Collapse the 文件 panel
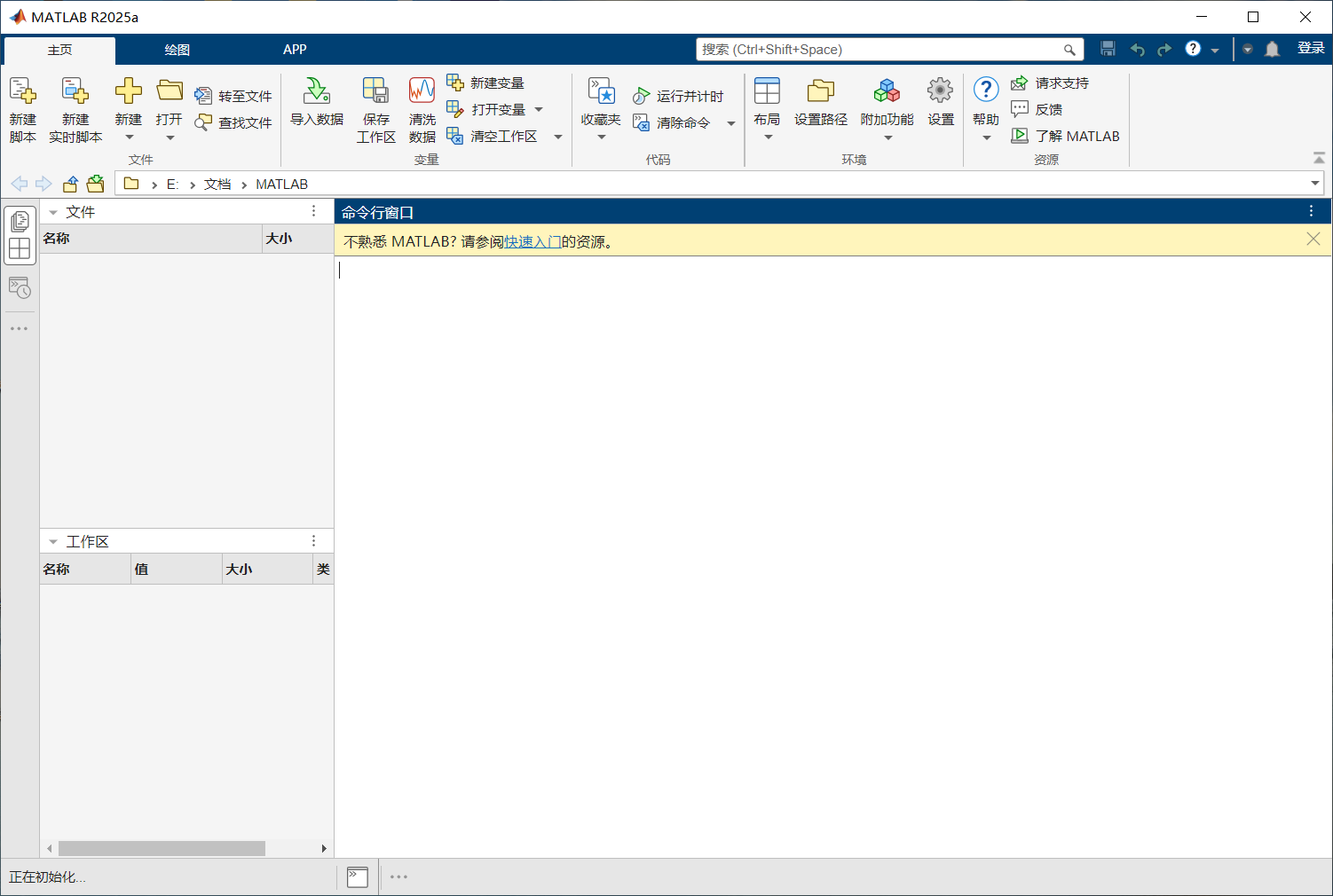The height and width of the screenshot is (896, 1333). (53, 212)
